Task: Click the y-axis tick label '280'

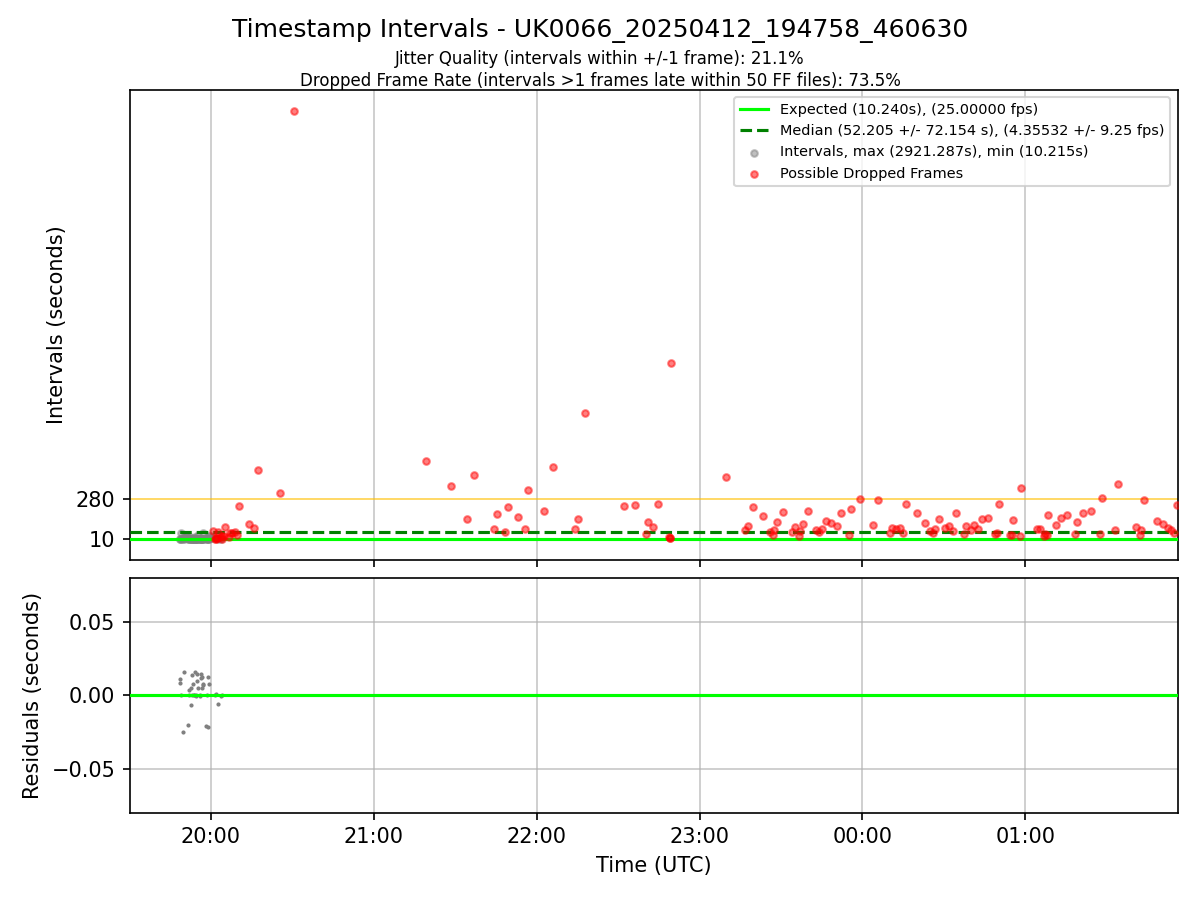Action: click(x=96, y=499)
